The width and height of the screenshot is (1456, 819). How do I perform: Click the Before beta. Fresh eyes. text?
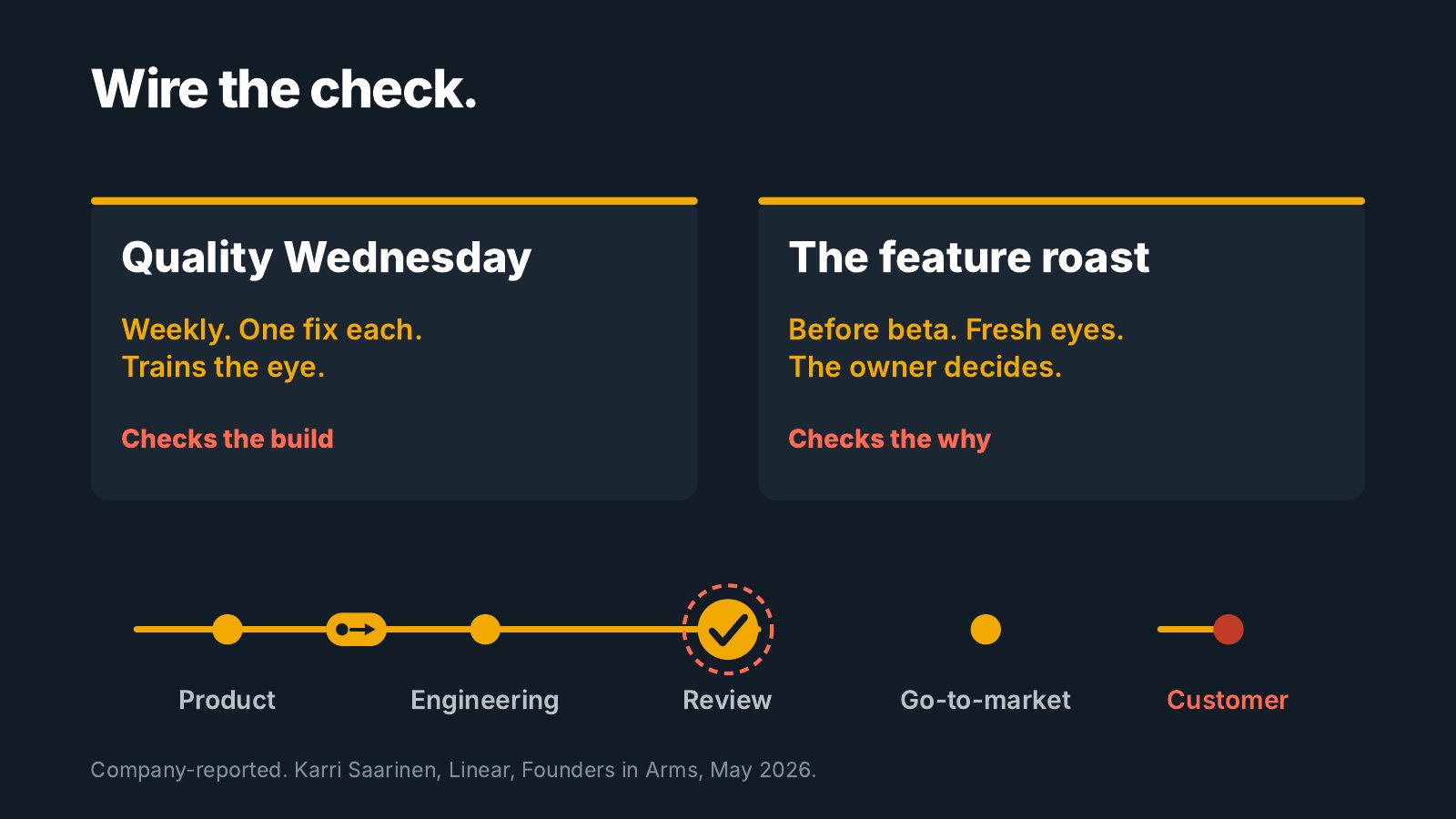tap(956, 329)
